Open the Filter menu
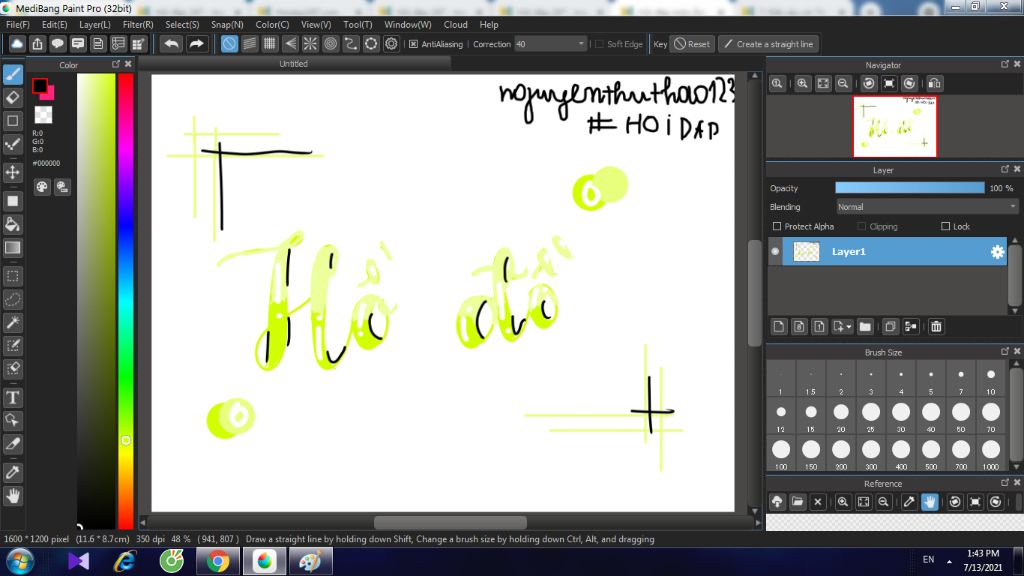 [x=138, y=24]
